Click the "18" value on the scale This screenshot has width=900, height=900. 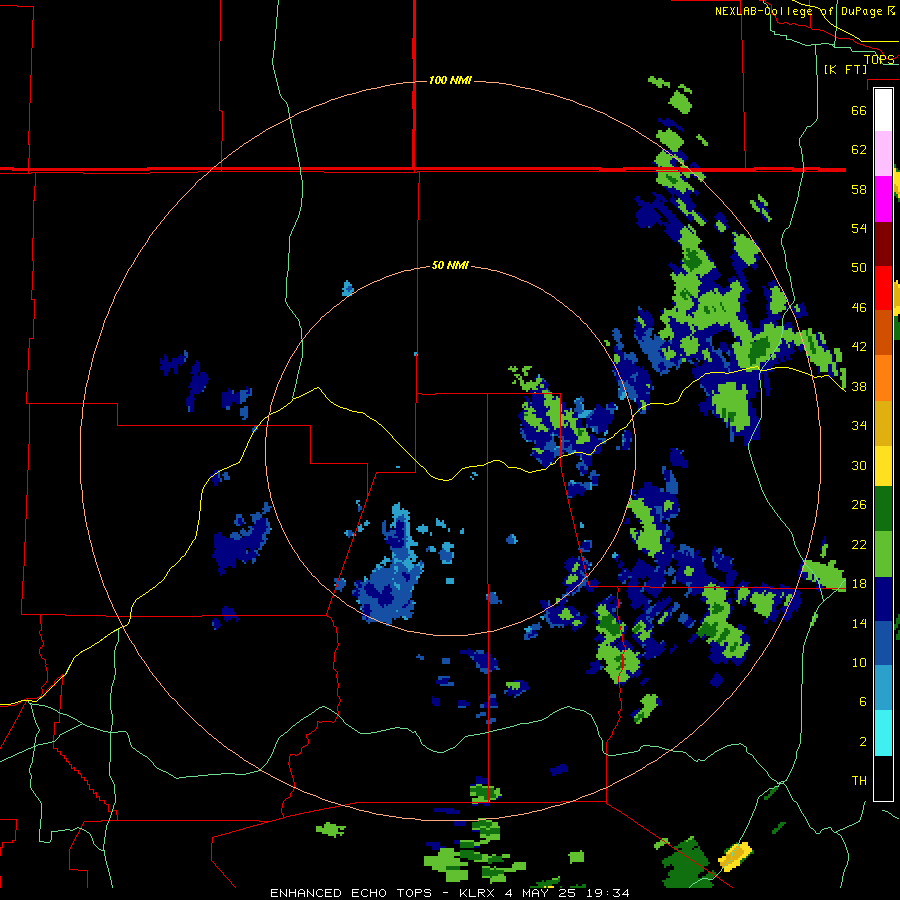pos(859,584)
